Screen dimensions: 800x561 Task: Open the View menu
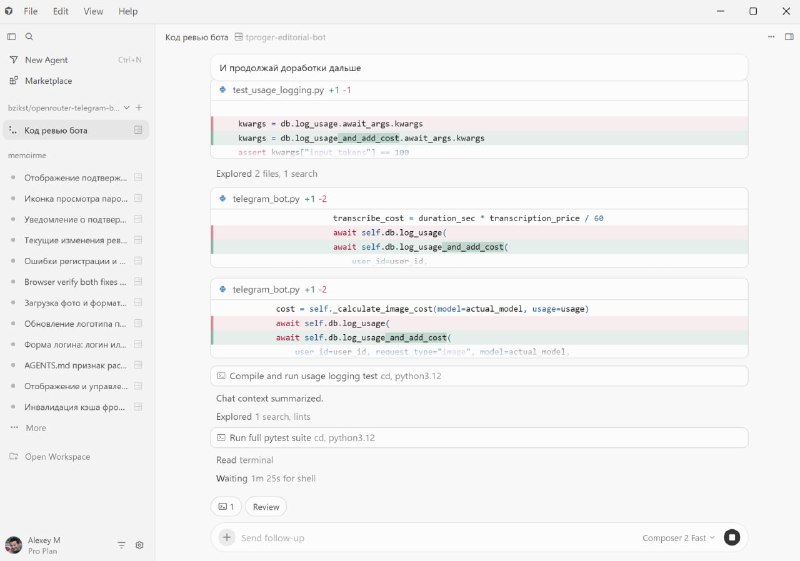point(93,11)
